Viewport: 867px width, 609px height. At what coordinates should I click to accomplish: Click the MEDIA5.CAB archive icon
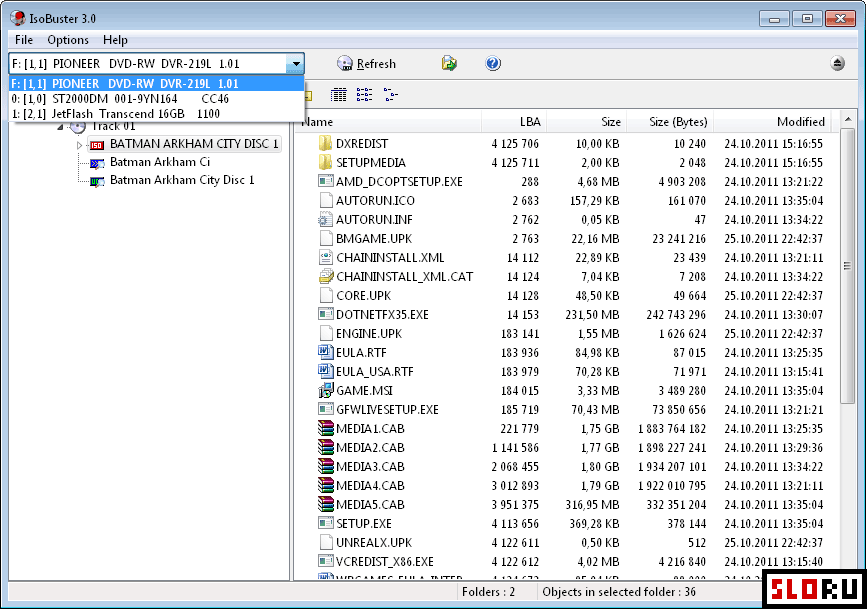tap(326, 504)
